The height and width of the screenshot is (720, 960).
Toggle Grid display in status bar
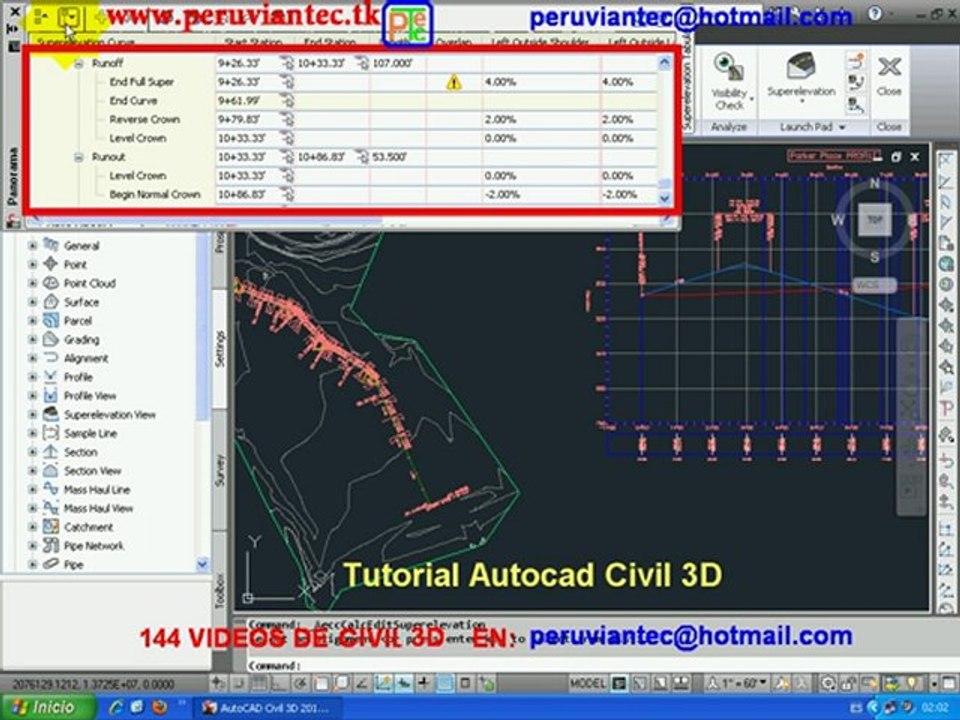click(x=260, y=683)
